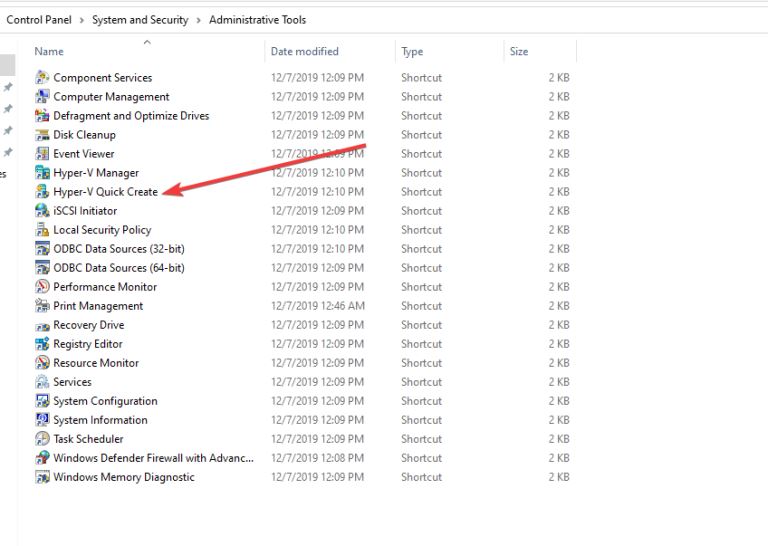Click 2 KB size in Task Scheduler row
The image size is (768, 546).
pos(559,439)
